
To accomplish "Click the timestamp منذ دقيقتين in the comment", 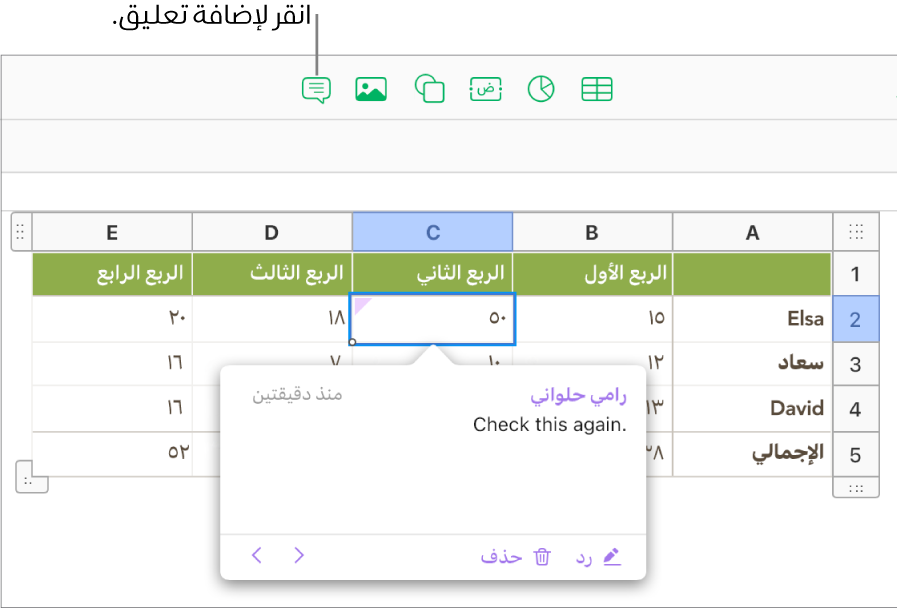I will pos(297,394).
